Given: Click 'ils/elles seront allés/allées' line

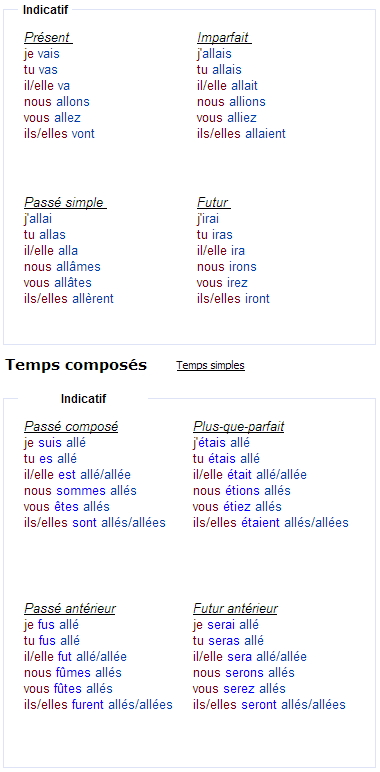Looking at the screenshot, I should click(269, 705).
